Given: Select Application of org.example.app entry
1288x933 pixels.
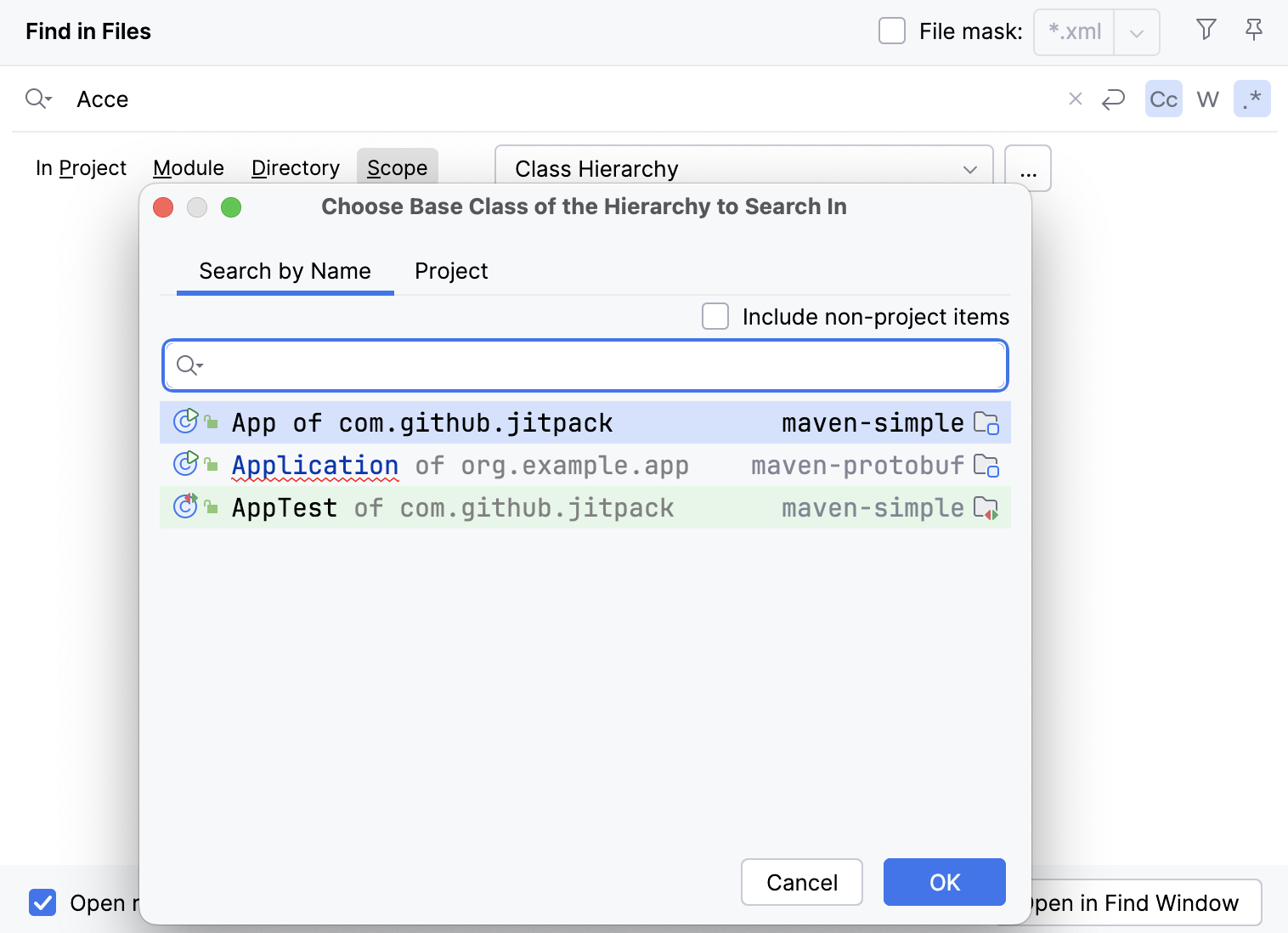Looking at the screenshot, I should [x=460, y=465].
